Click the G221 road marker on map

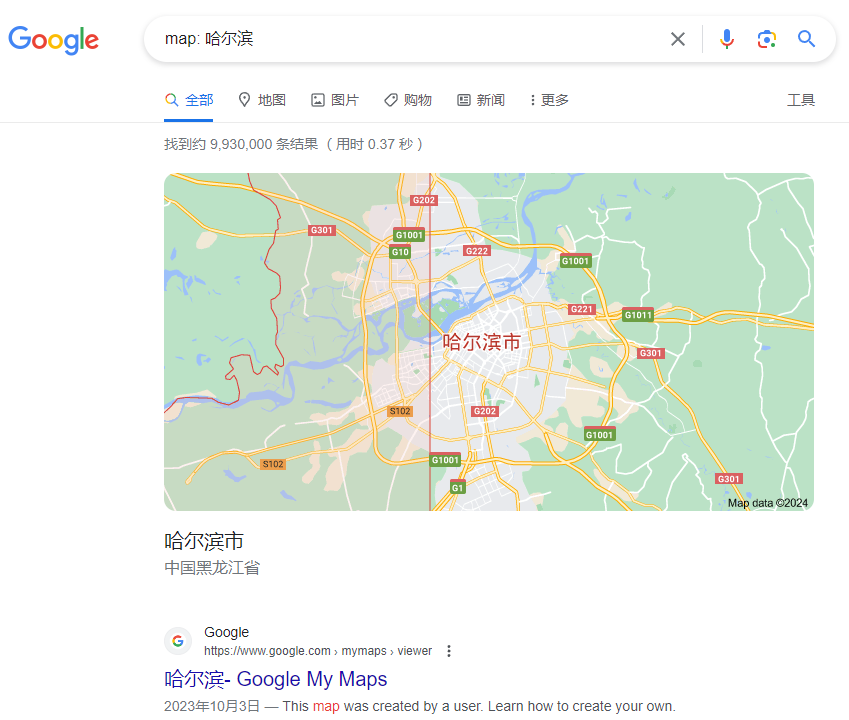click(x=582, y=309)
